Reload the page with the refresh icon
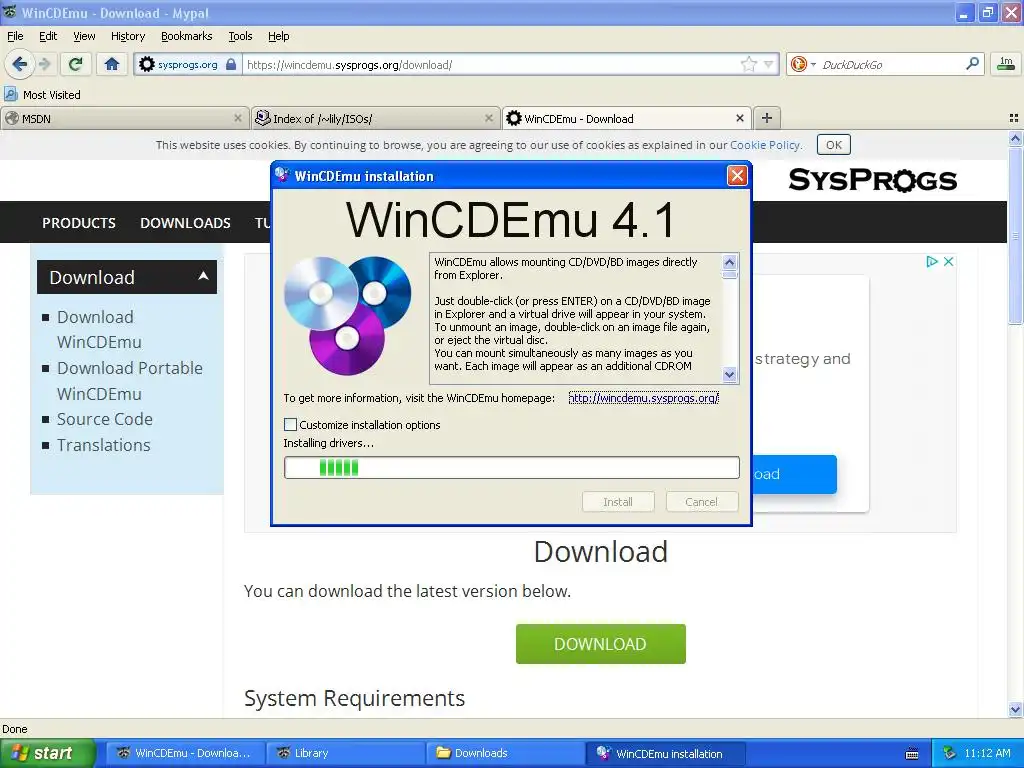Image resolution: width=1024 pixels, height=768 pixels. click(75, 64)
